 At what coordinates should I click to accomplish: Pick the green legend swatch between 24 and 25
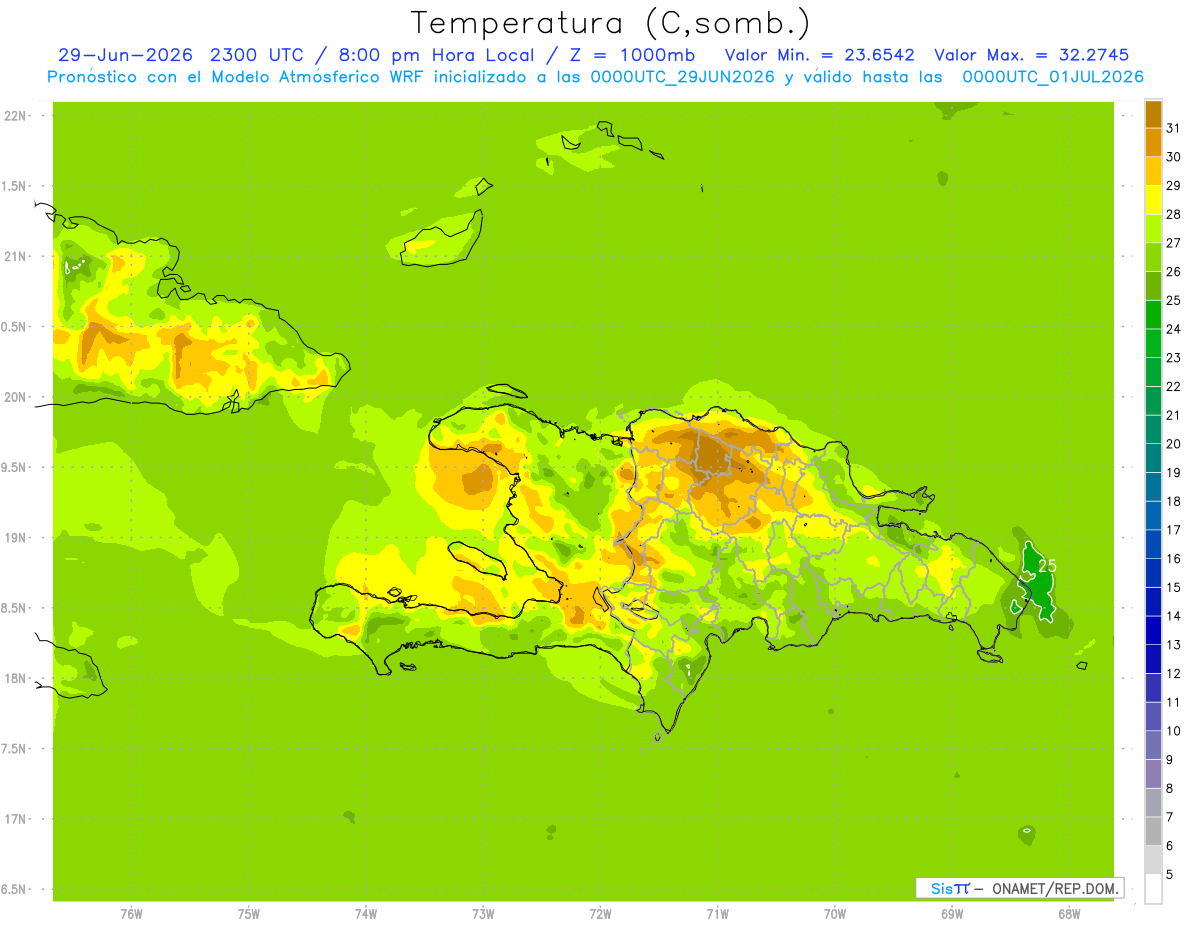[x=1153, y=314]
